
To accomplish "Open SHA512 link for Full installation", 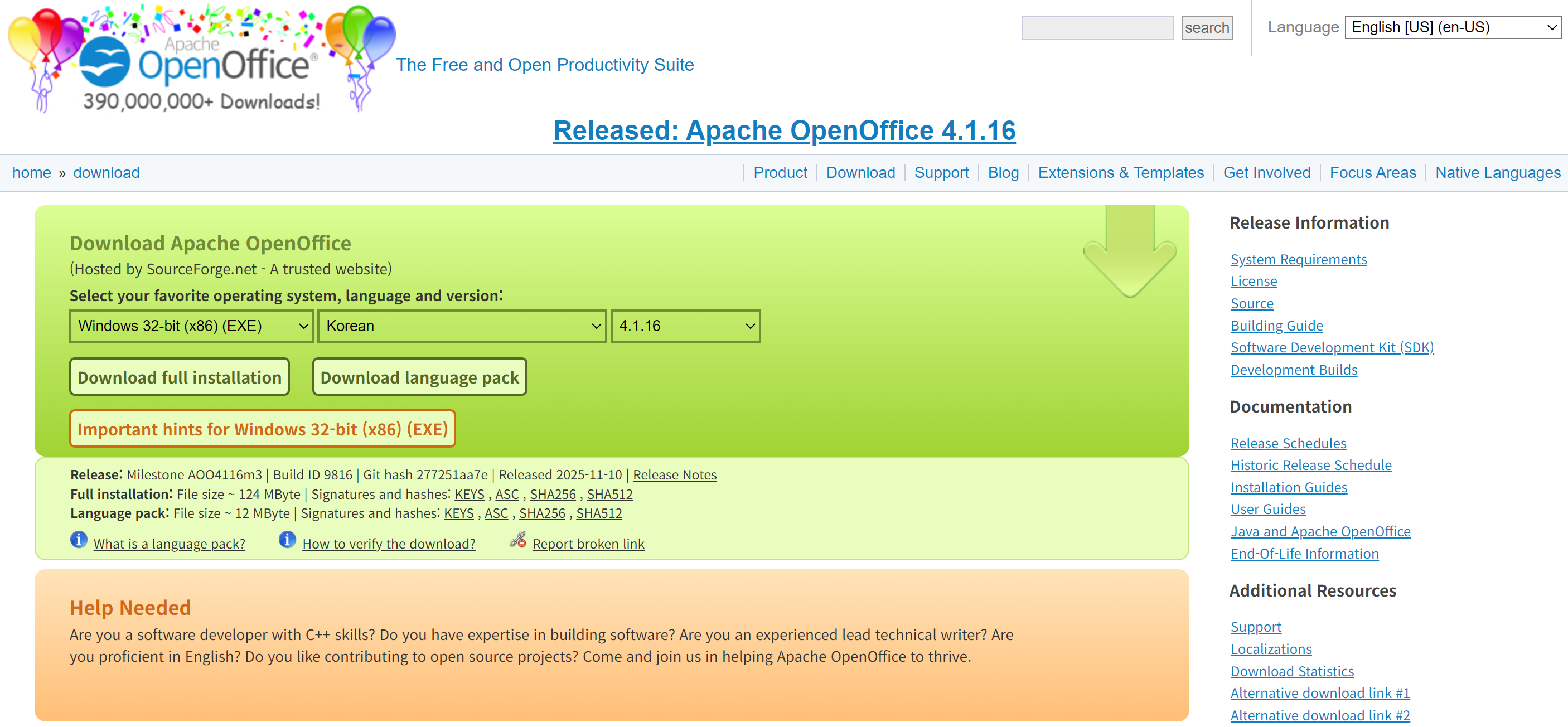I will (609, 494).
